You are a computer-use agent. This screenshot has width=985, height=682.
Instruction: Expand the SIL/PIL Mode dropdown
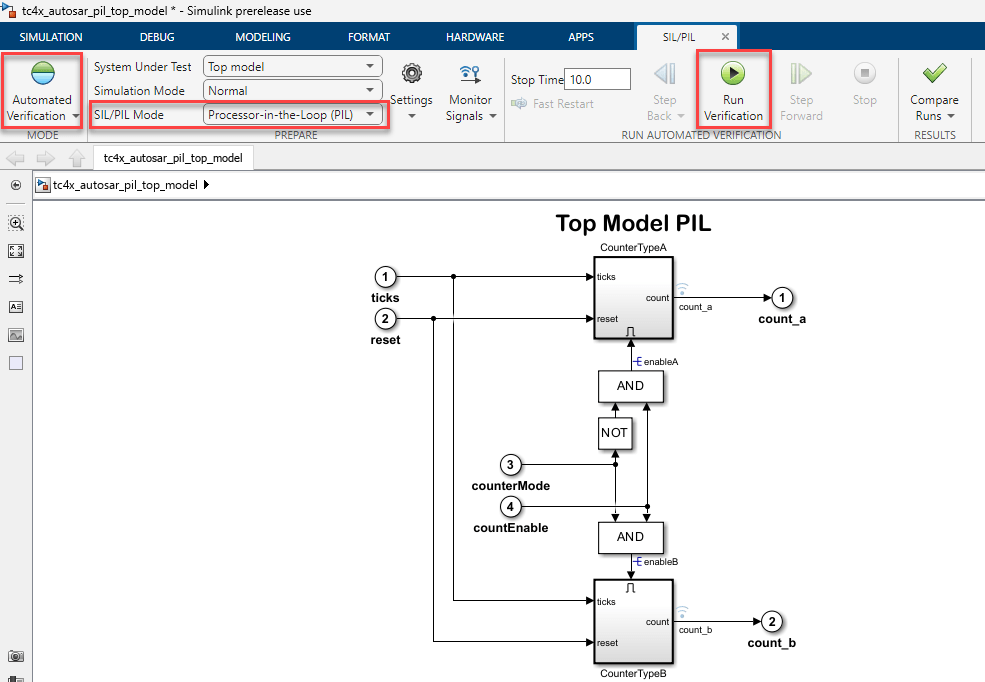coord(294,115)
